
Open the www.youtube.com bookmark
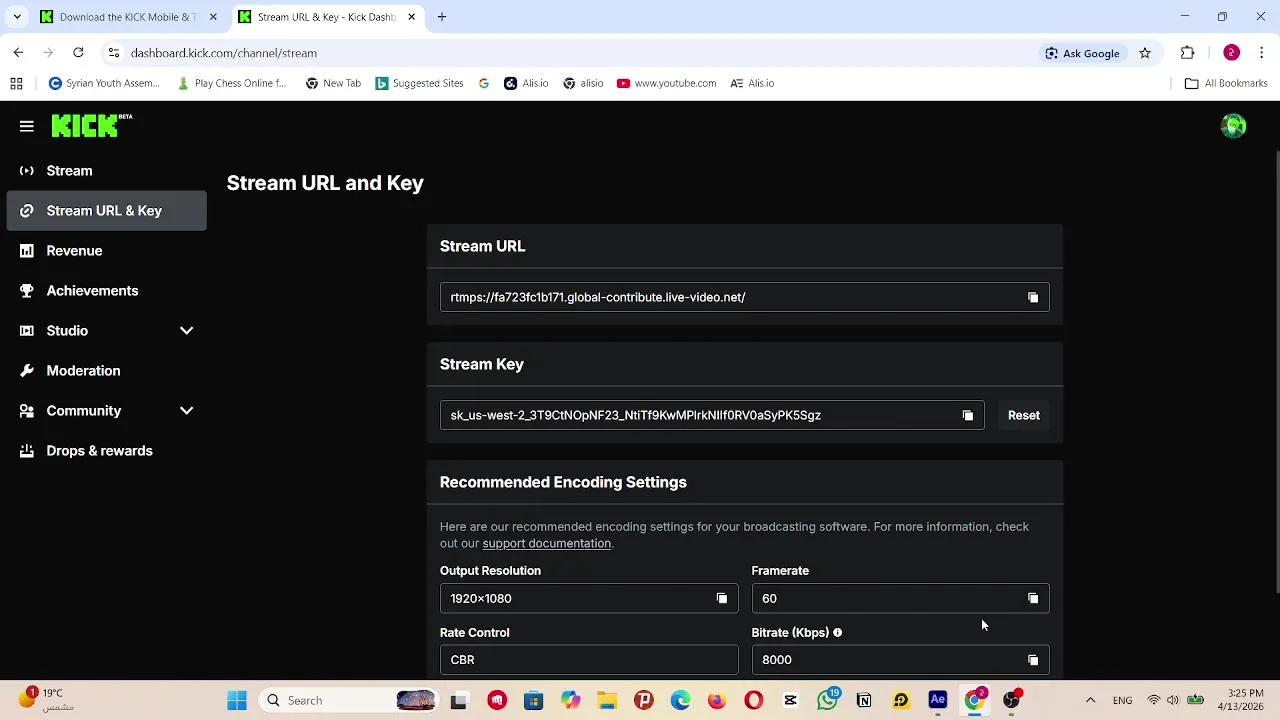(666, 83)
